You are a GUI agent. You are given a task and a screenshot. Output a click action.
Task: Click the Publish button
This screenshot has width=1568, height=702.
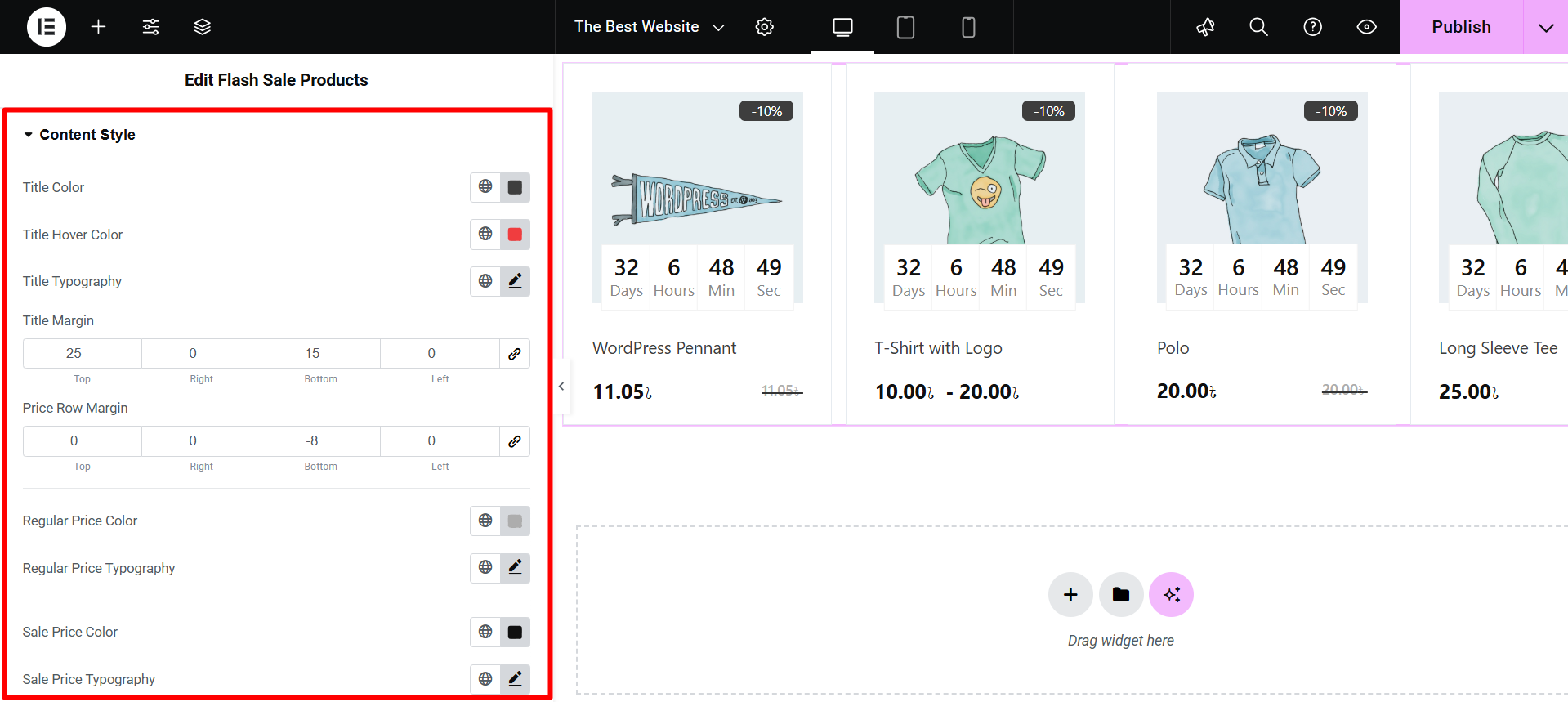point(1461,27)
